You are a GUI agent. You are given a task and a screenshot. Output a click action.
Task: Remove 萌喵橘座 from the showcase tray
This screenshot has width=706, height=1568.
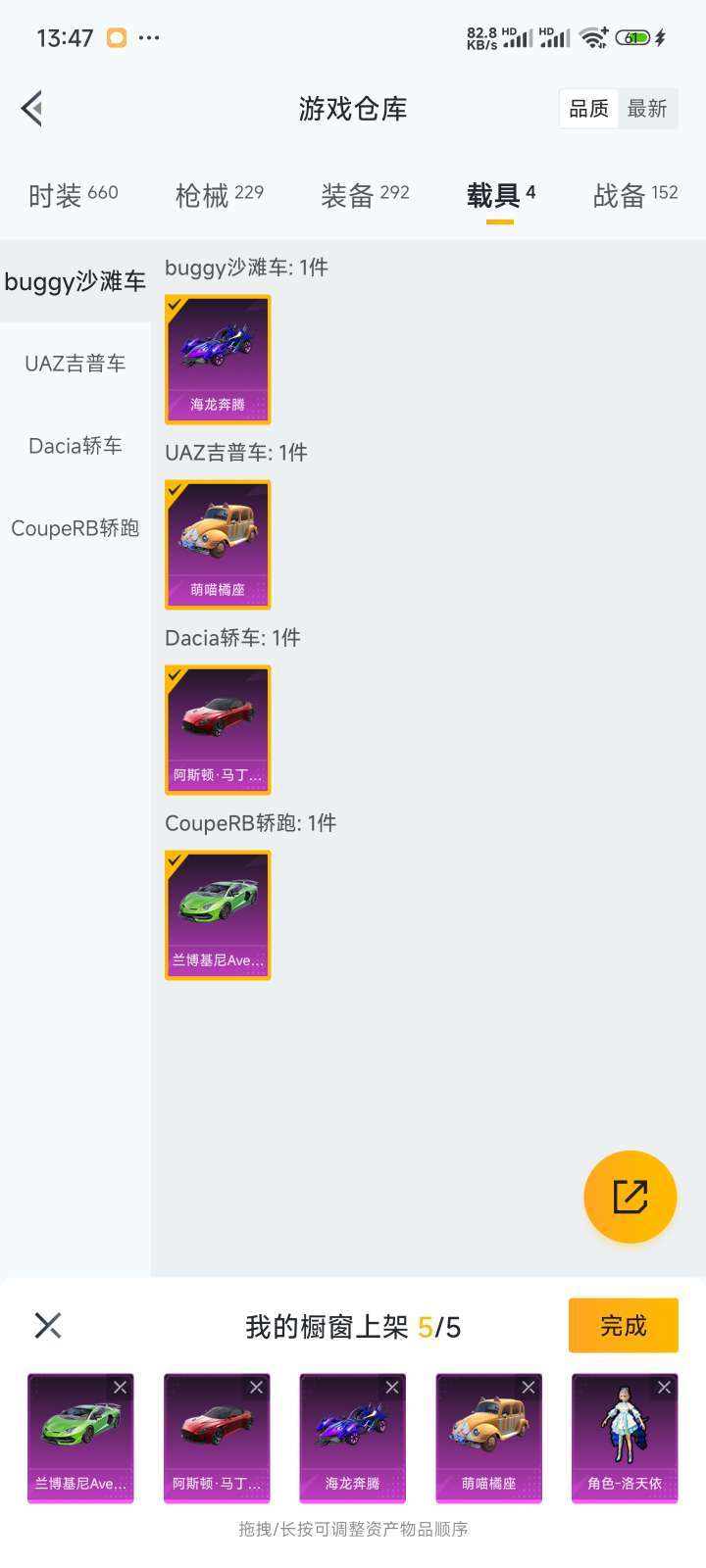(529, 1388)
